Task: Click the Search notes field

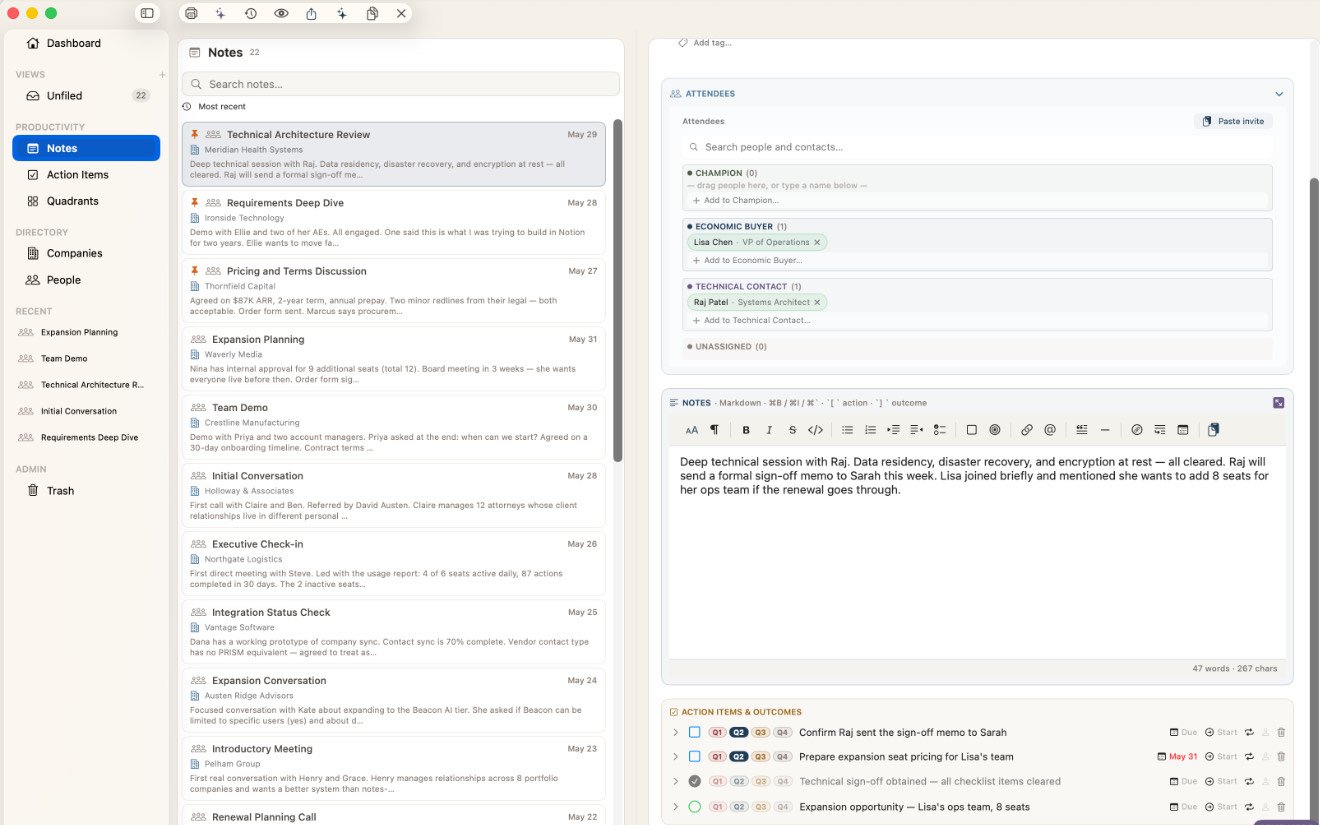Action: click(400, 84)
